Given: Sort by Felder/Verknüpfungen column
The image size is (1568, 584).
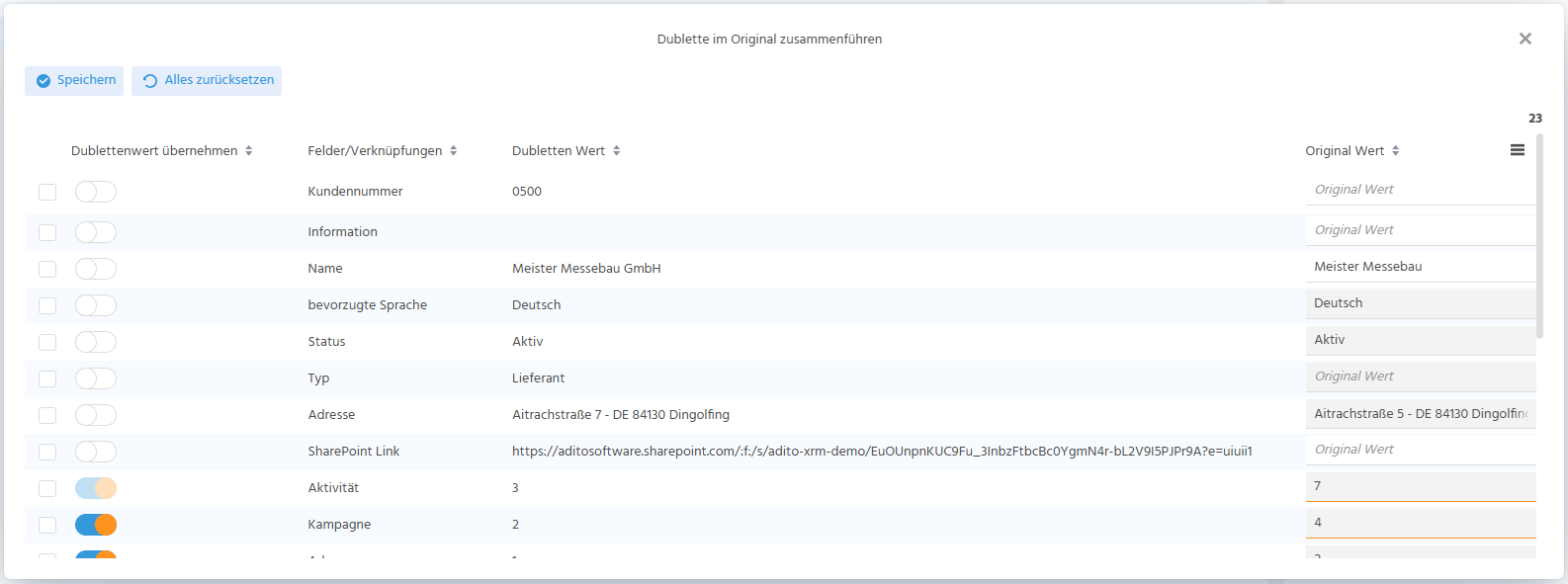Looking at the screenshot, I should 382,151.
